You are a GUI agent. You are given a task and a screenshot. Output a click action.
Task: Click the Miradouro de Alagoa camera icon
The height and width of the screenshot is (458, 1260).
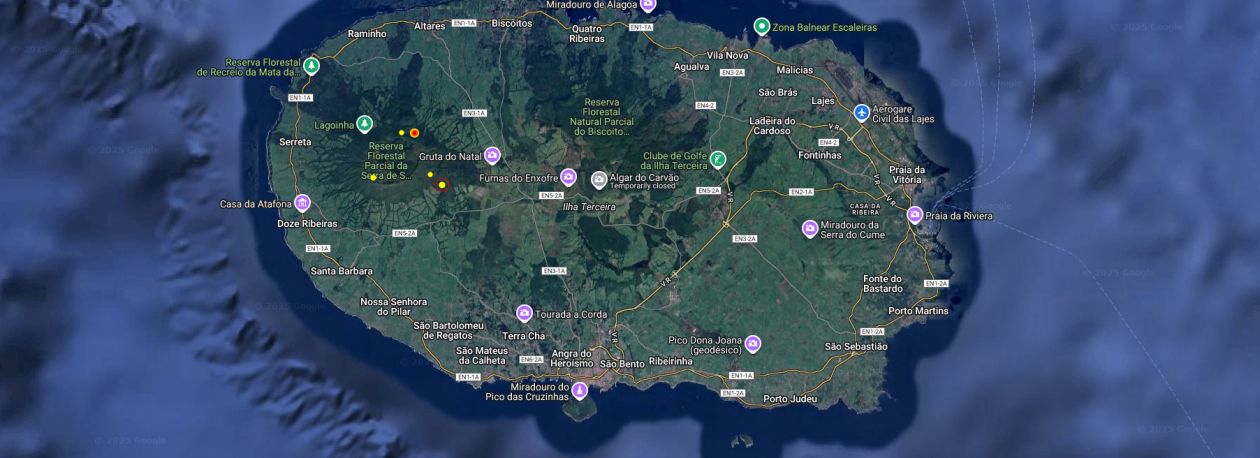tap(647, 5)
